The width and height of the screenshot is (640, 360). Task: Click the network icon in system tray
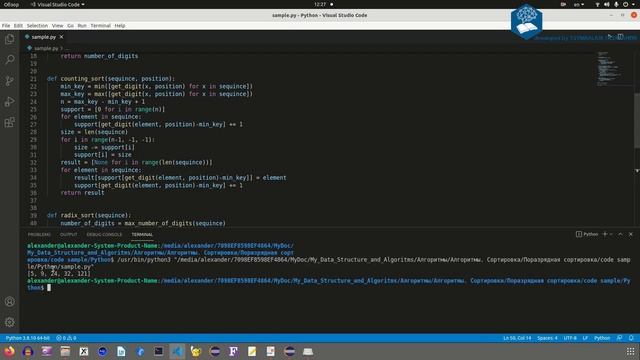597,4
